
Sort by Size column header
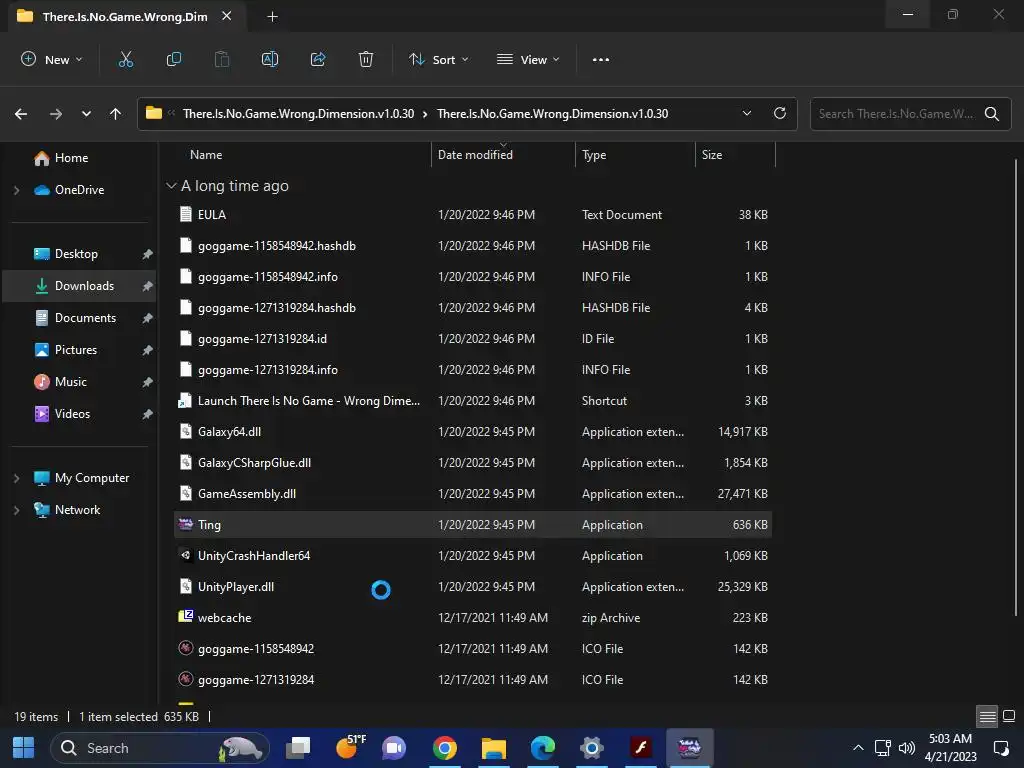[x=712, y=155]
